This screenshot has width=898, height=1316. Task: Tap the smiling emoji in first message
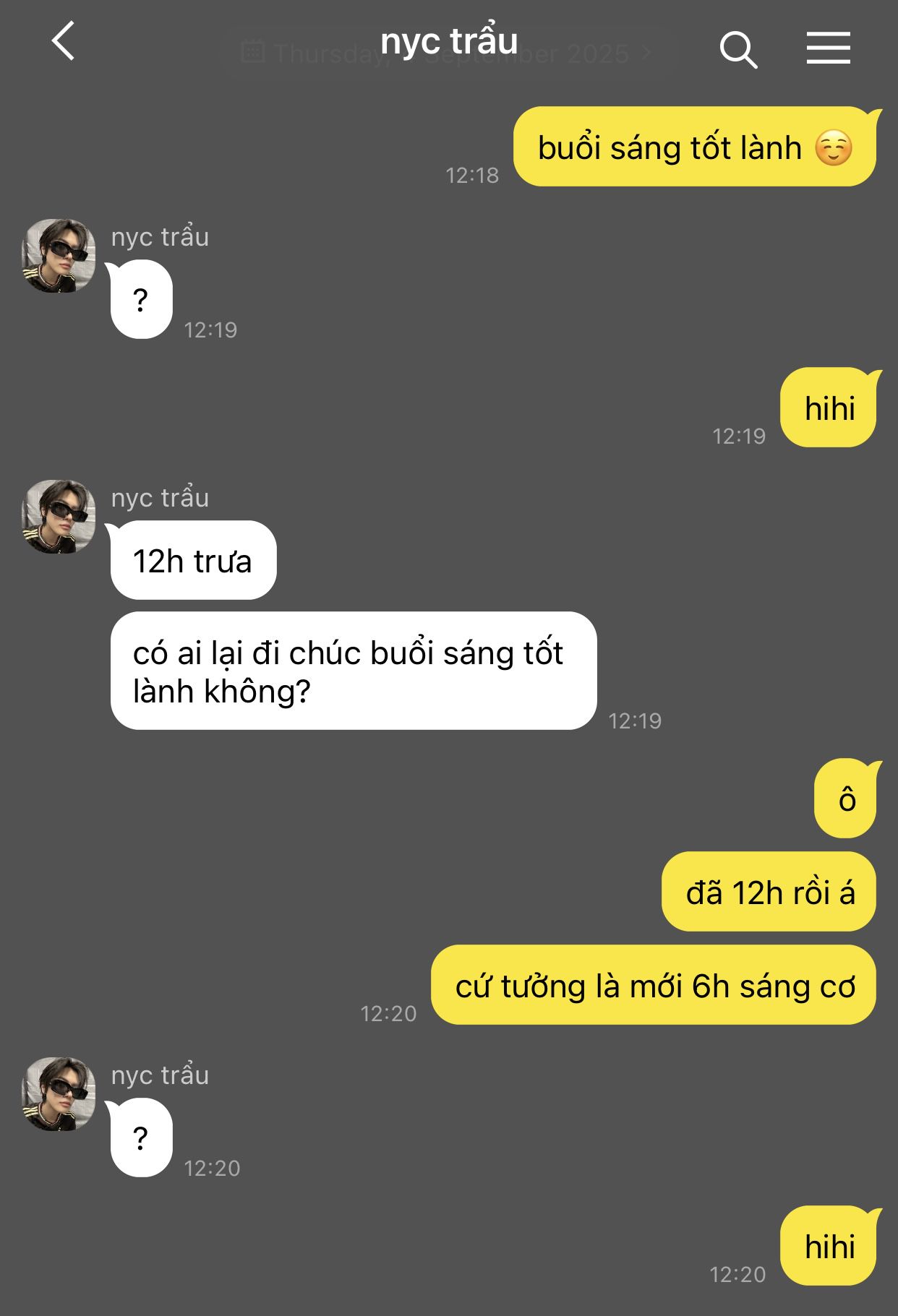(834, 148)
